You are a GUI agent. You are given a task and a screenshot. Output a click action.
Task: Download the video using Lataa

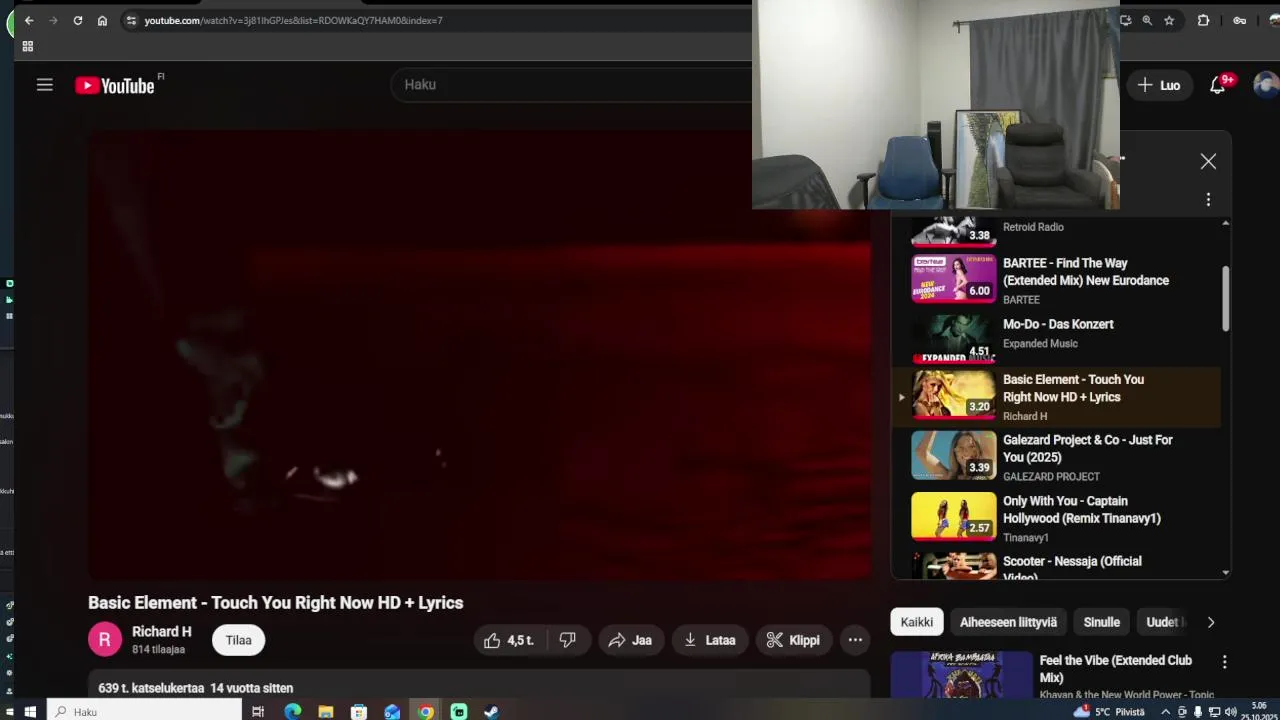[710, 640]
